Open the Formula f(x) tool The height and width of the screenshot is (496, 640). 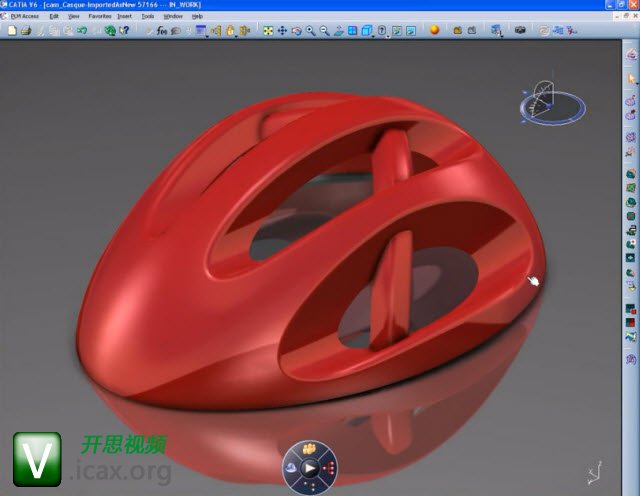click(162, 31)
